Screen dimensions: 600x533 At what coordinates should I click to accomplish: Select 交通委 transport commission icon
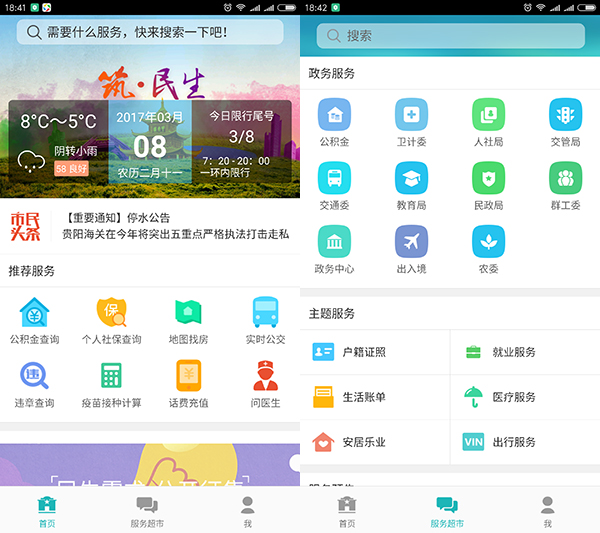[334, 186]
